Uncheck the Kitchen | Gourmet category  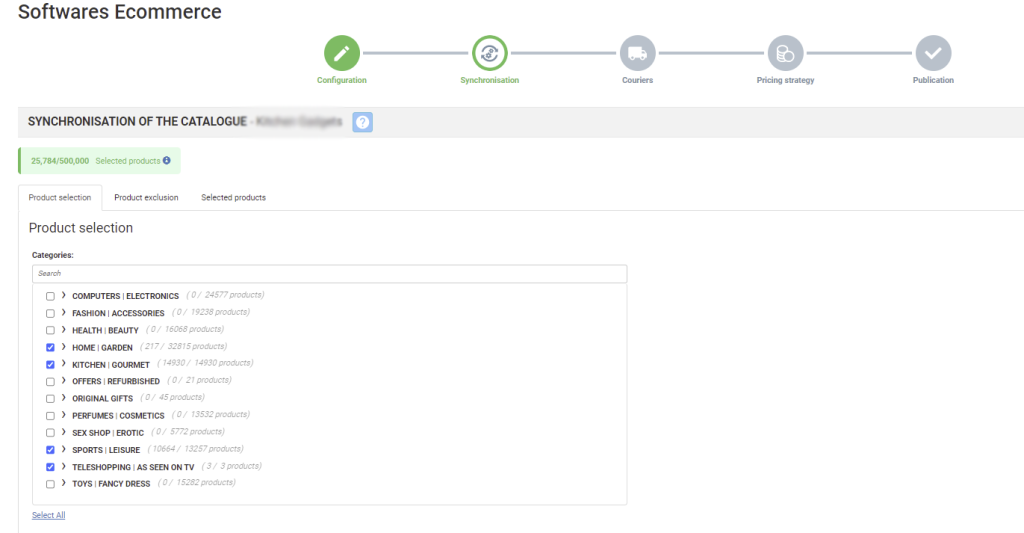coord(50,365)
